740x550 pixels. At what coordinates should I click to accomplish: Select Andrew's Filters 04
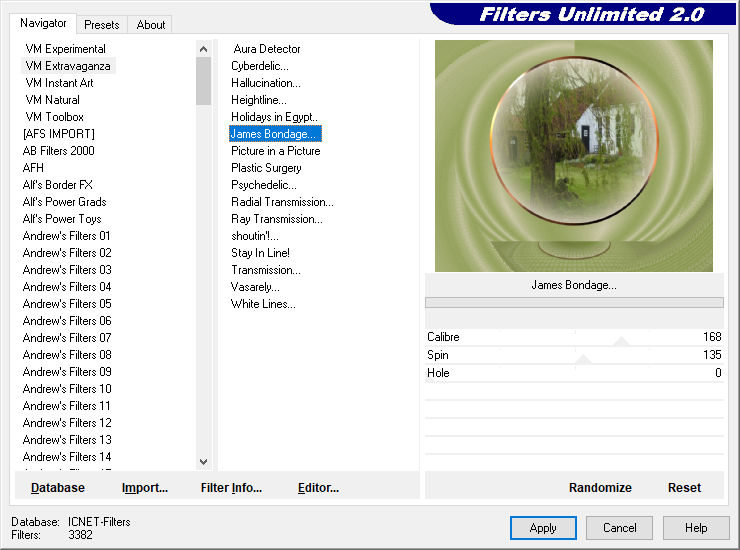pos(67,287)
